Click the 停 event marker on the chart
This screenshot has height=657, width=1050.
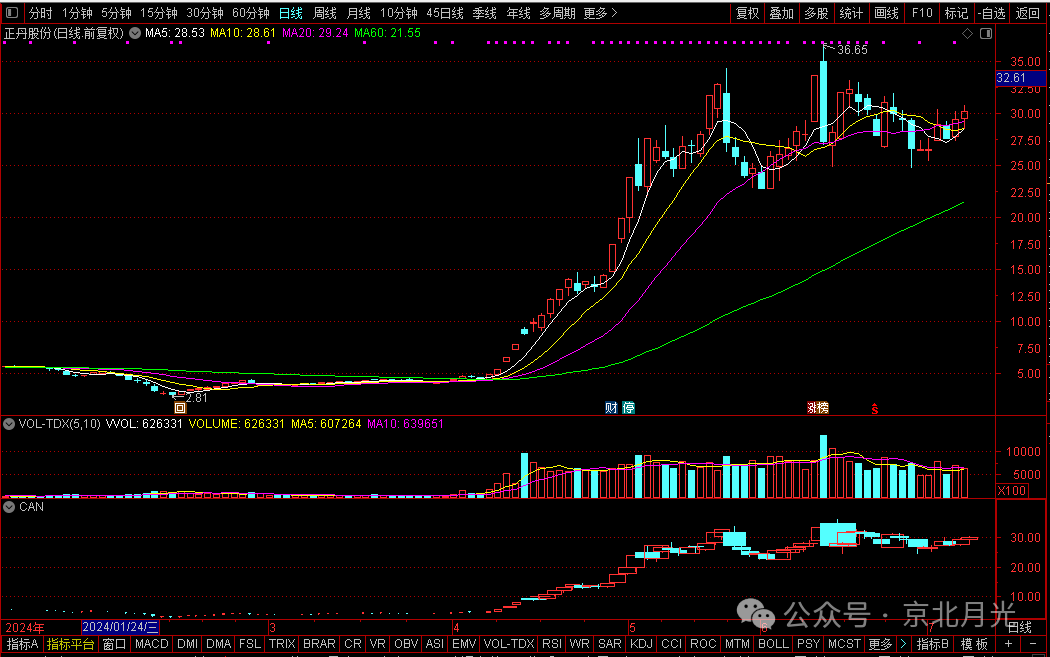628,407
